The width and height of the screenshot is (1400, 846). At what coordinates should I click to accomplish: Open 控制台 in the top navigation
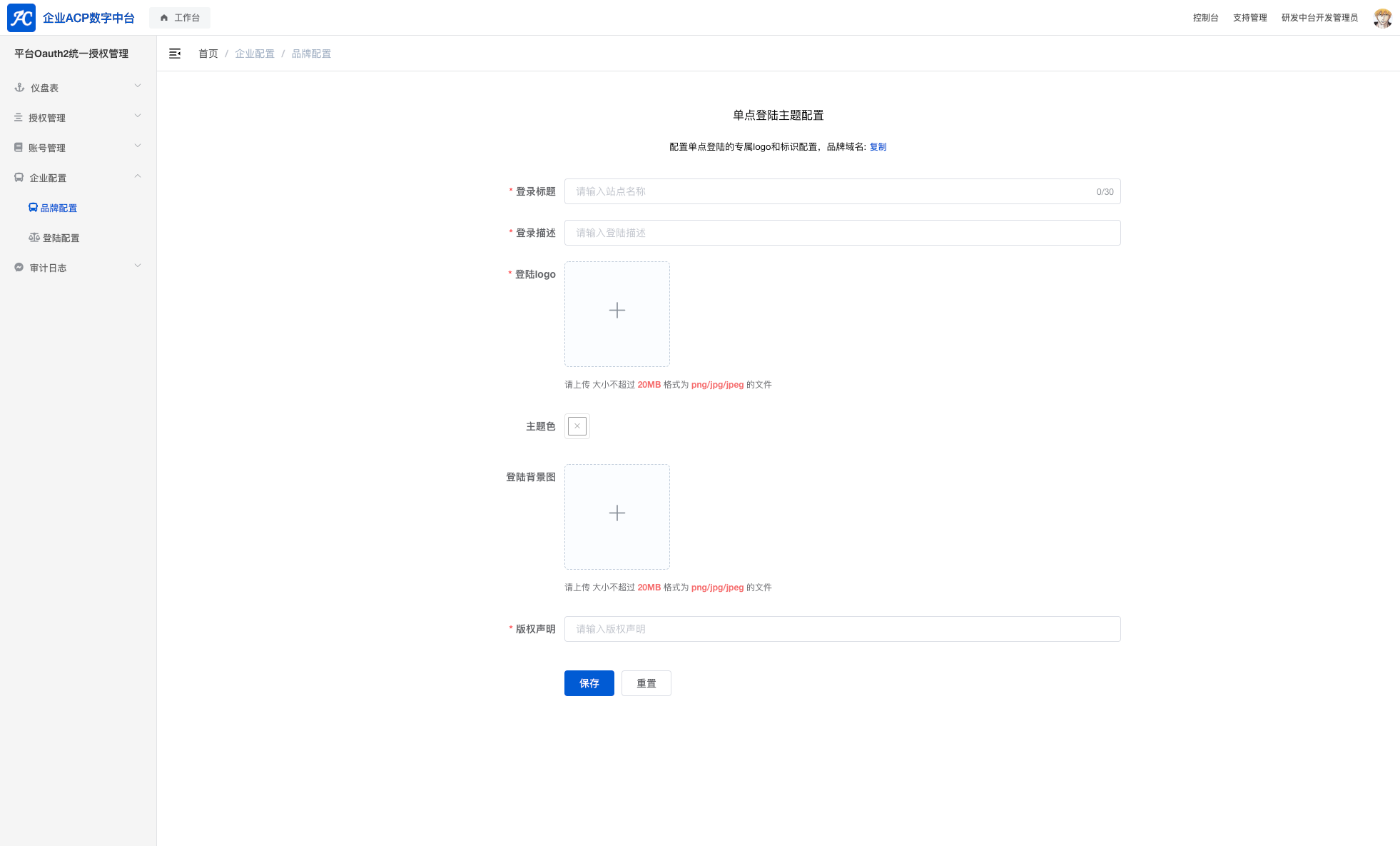(1205, 18)
